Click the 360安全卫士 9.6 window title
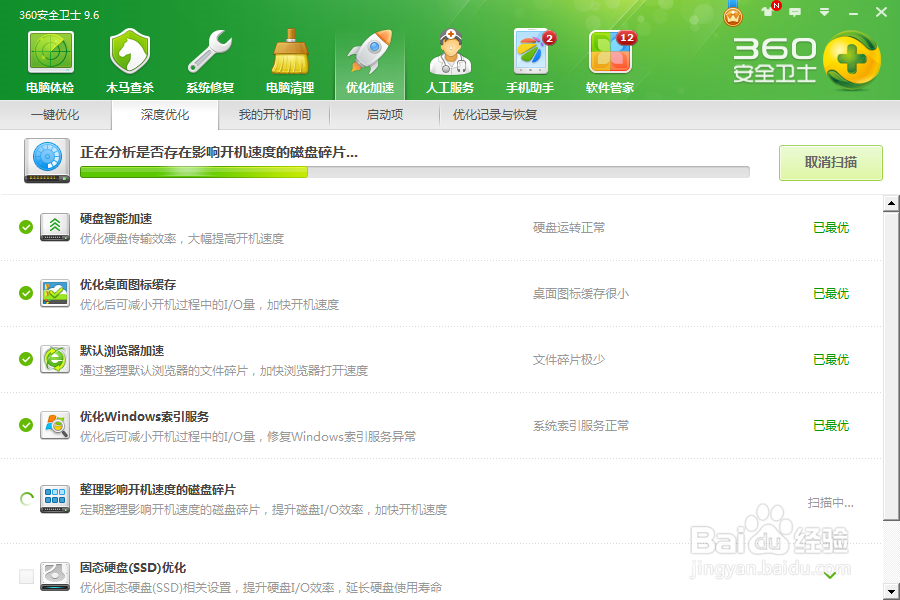The image size is (900, 600). 59,15
